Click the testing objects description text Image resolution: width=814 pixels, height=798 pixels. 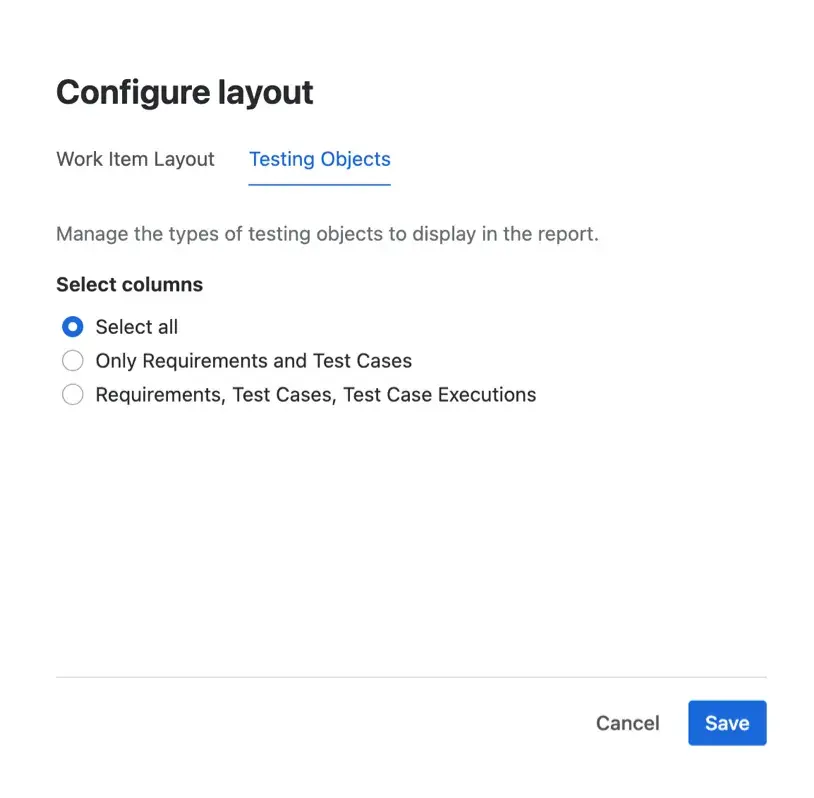click(x=327, y=233)
